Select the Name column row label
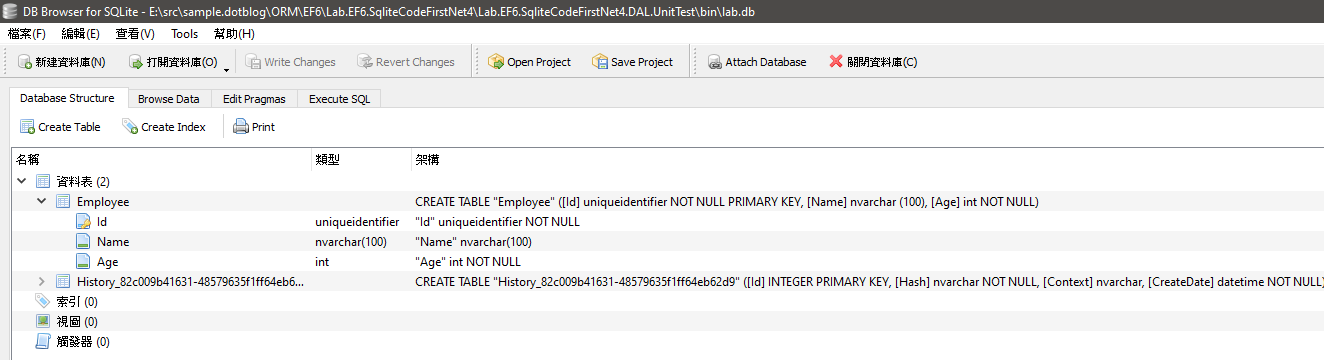The height and width of the screenshot is (360, 1324). coord(113,242)
